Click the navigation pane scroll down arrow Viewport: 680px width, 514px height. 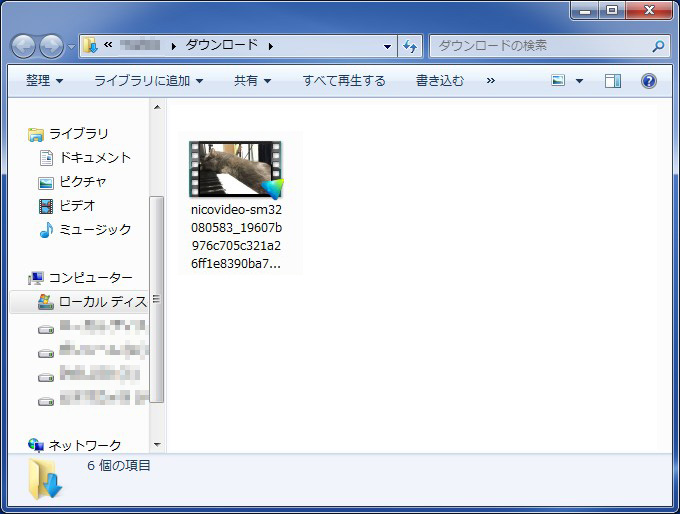coord(157,444)
